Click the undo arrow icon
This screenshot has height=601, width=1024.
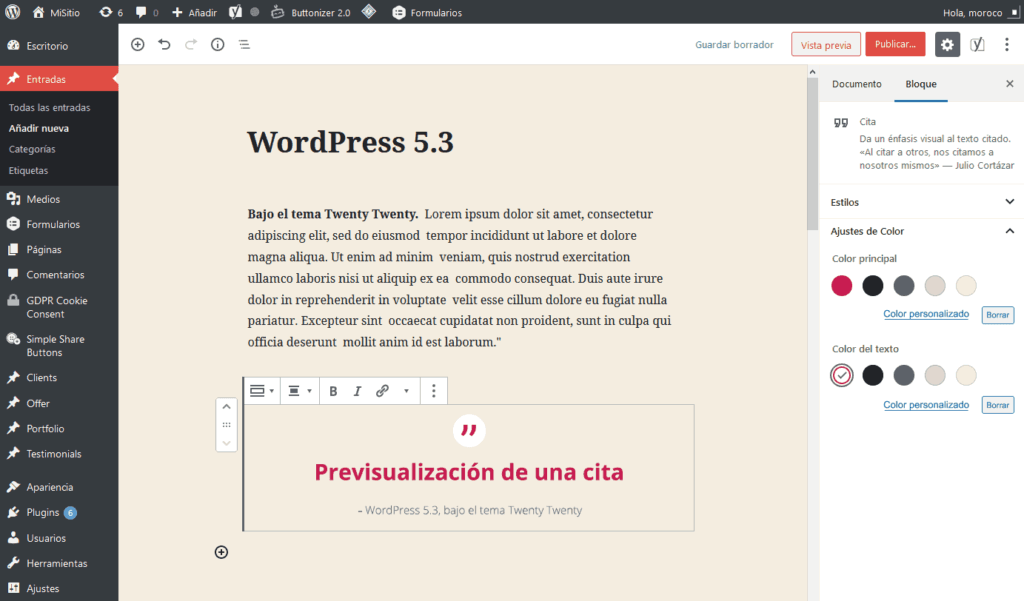coord(164,45)
